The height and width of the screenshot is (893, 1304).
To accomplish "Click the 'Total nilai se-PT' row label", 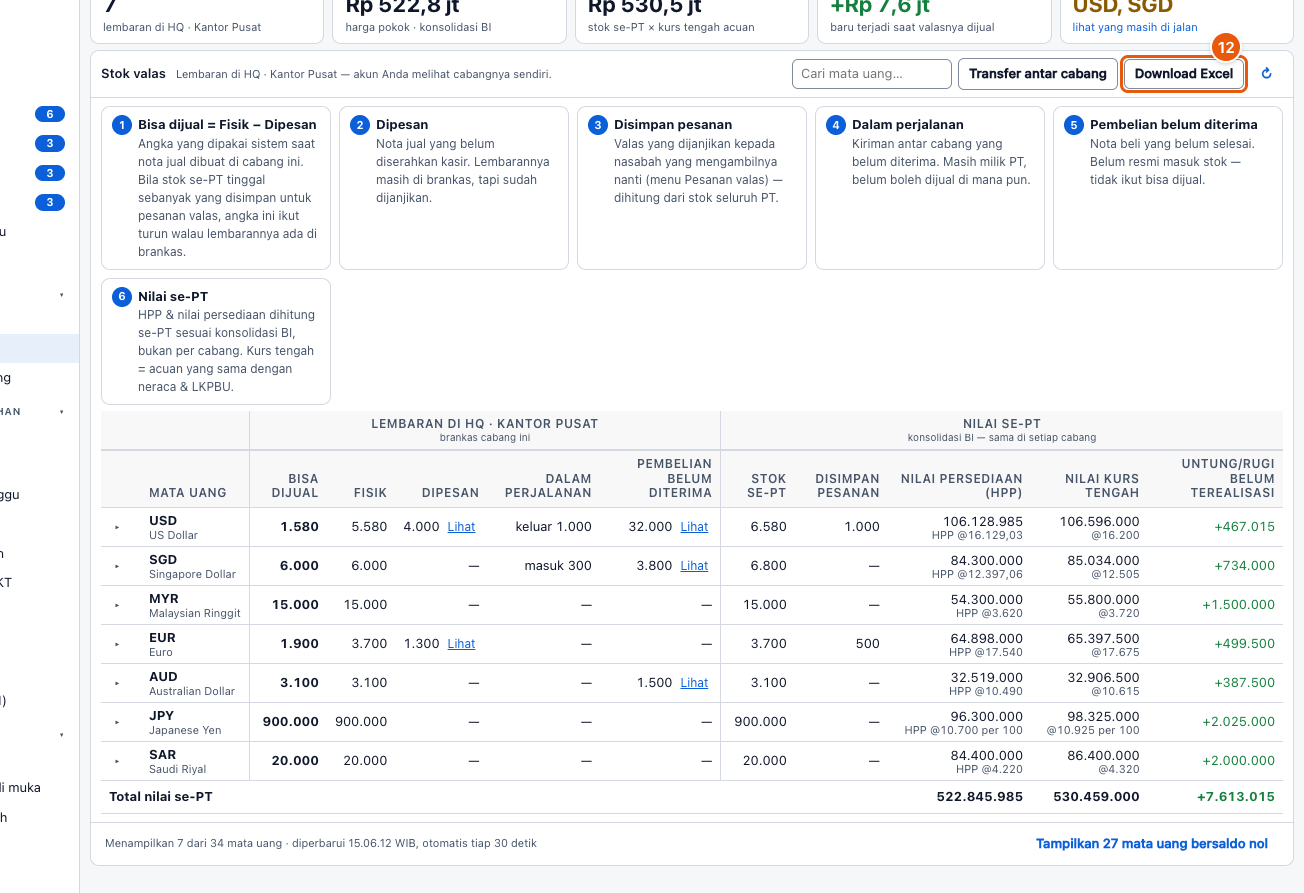I will coord(161,797).
